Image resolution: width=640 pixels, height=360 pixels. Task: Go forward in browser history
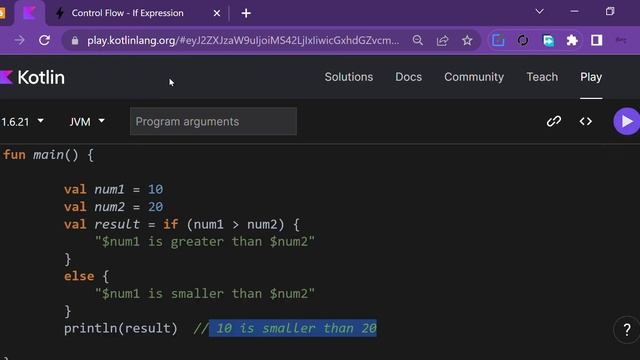pos(19,40)
